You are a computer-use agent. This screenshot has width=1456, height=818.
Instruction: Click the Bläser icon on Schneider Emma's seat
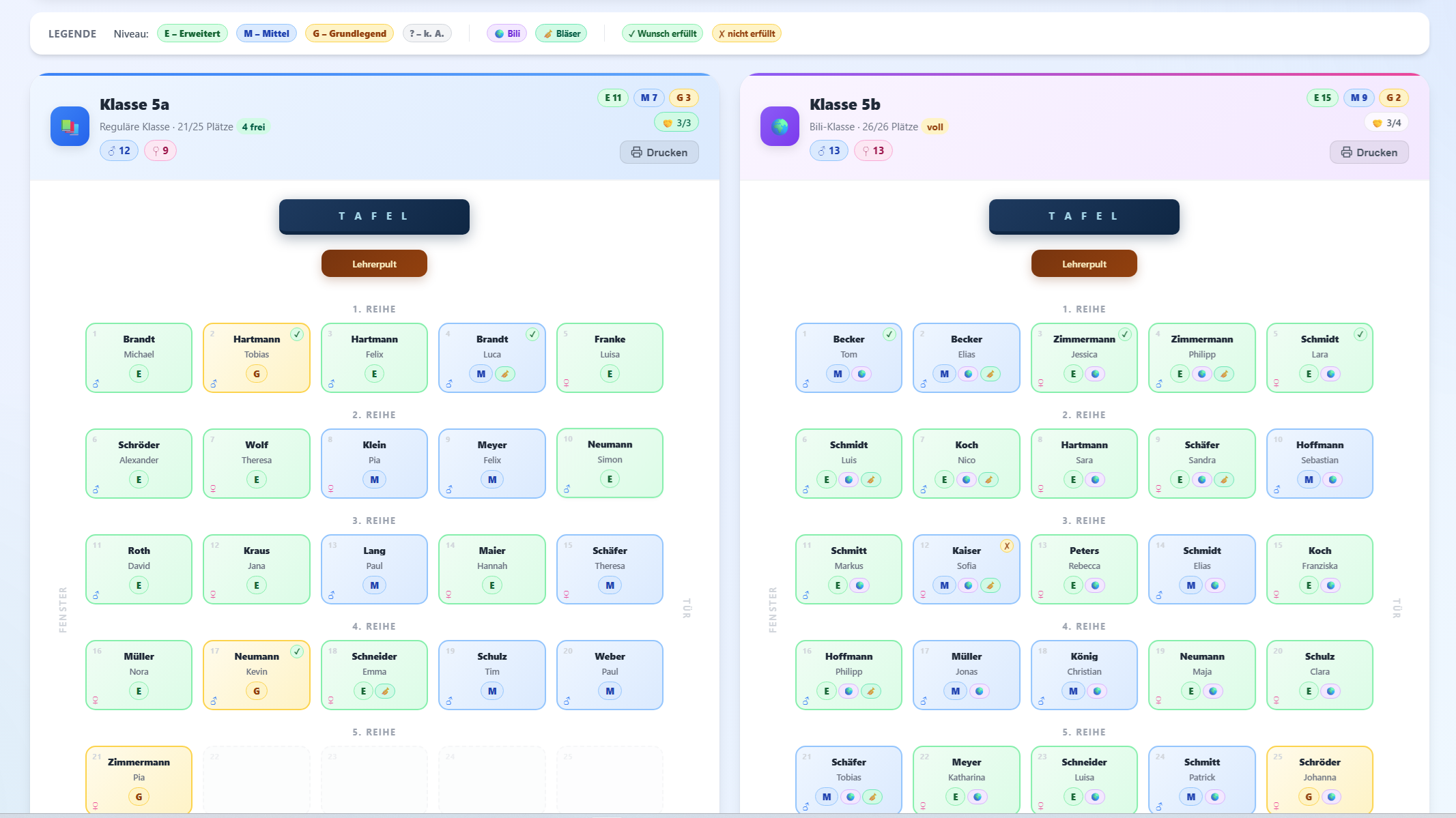(x=385, y=691)
